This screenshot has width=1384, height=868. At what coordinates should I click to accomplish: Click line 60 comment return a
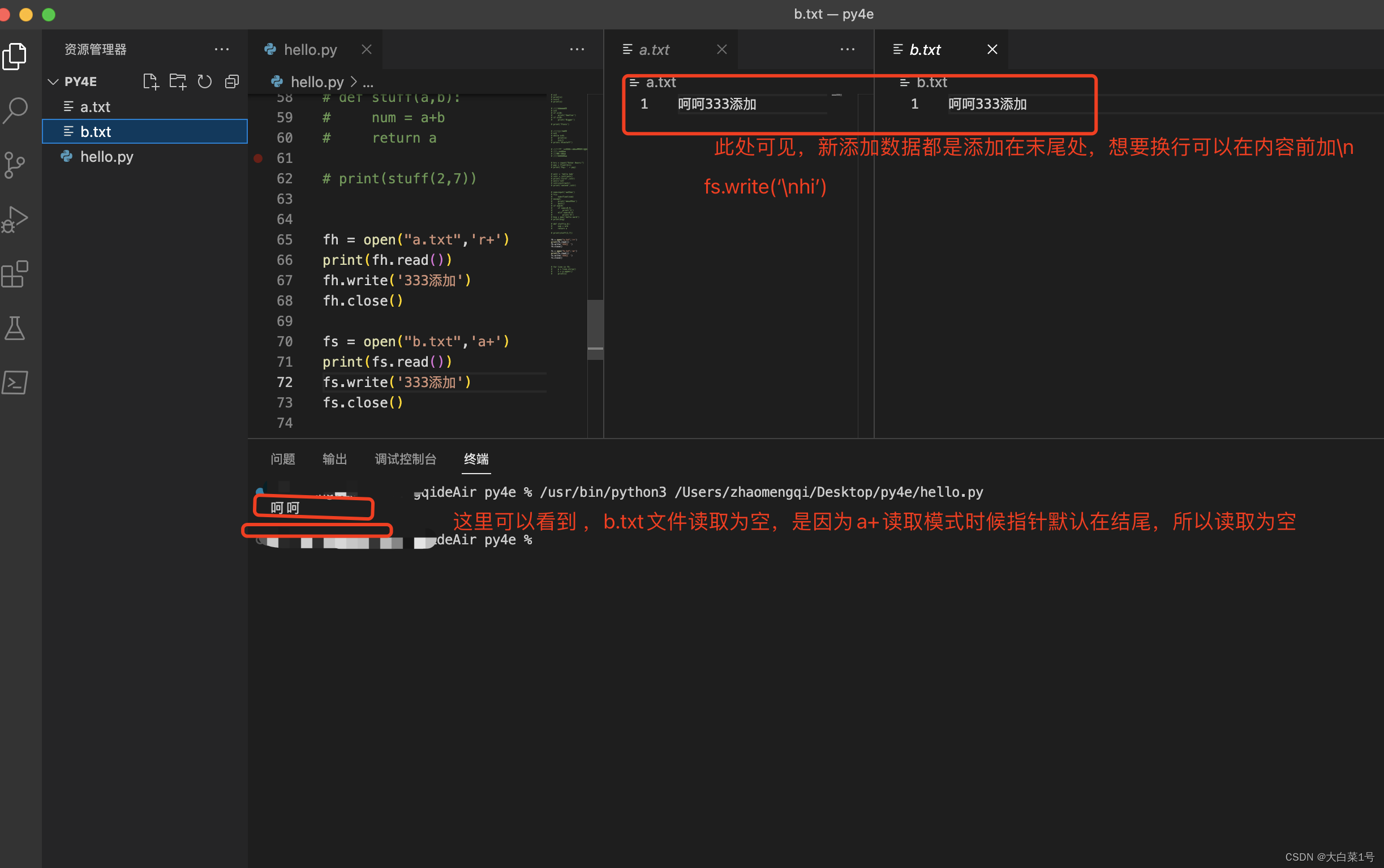point(379,137)
